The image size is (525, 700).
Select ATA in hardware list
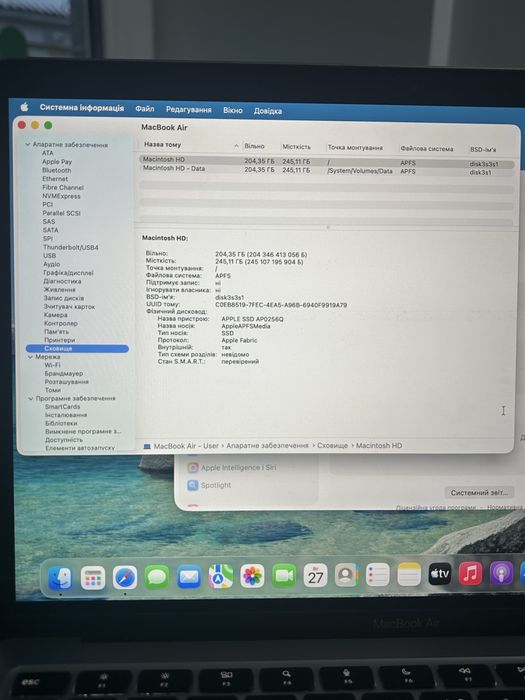coord(48,153)
